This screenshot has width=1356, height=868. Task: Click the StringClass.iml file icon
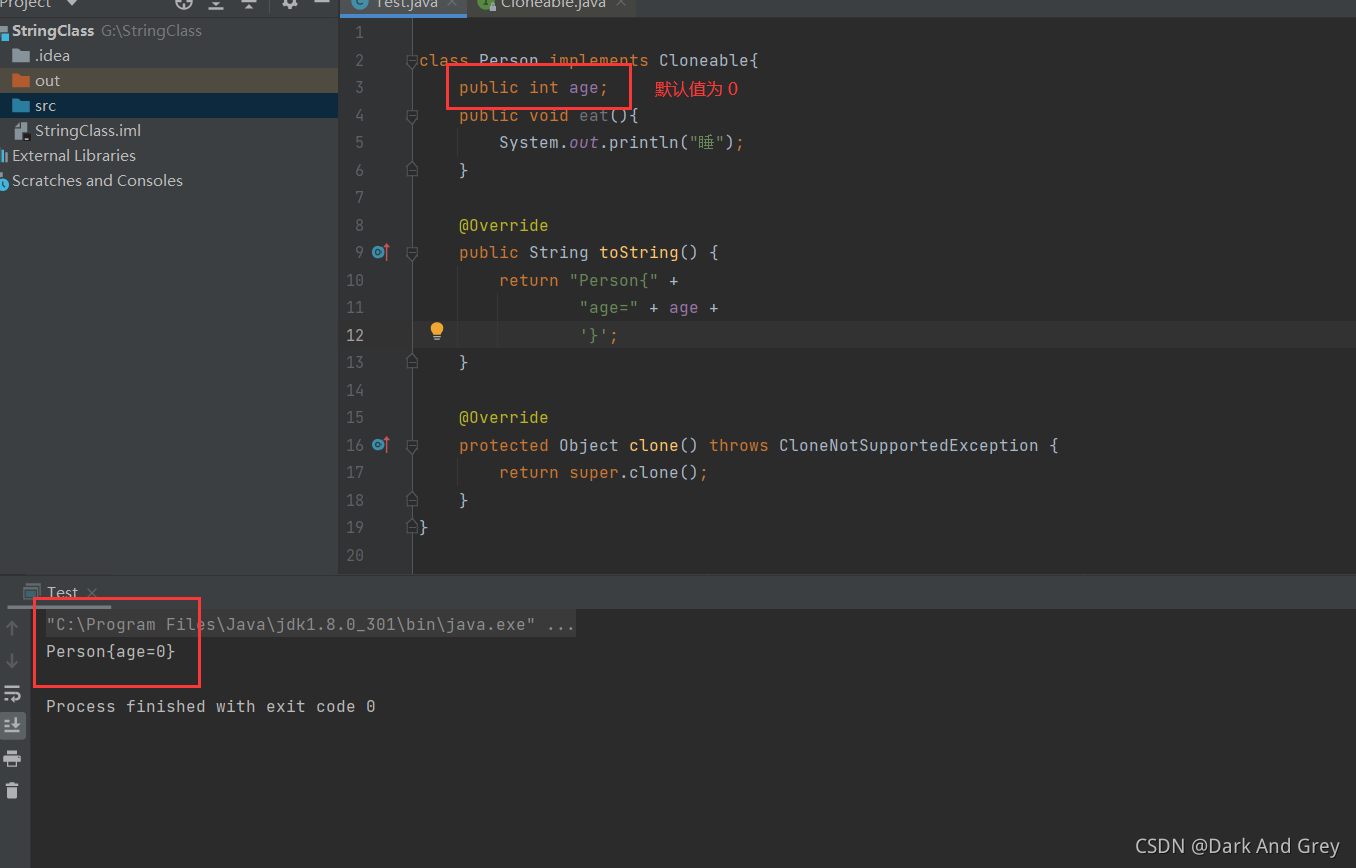21,130
